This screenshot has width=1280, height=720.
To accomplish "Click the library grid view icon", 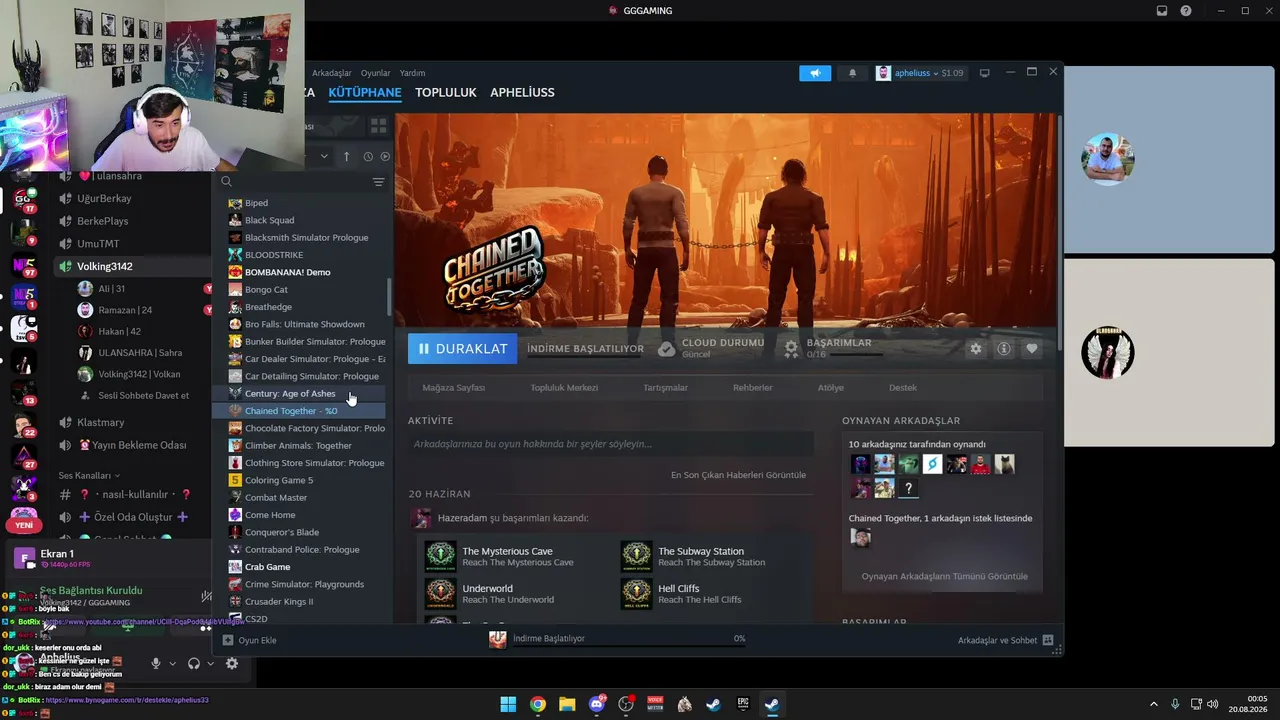I will 378,126.
